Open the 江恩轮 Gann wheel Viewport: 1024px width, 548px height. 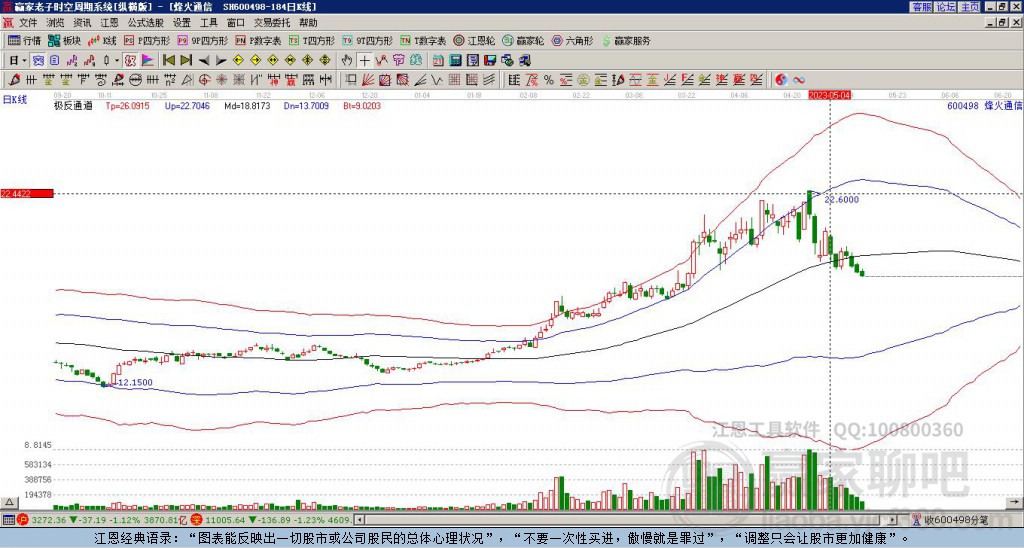pyautogui.click(x=474, y=40)
